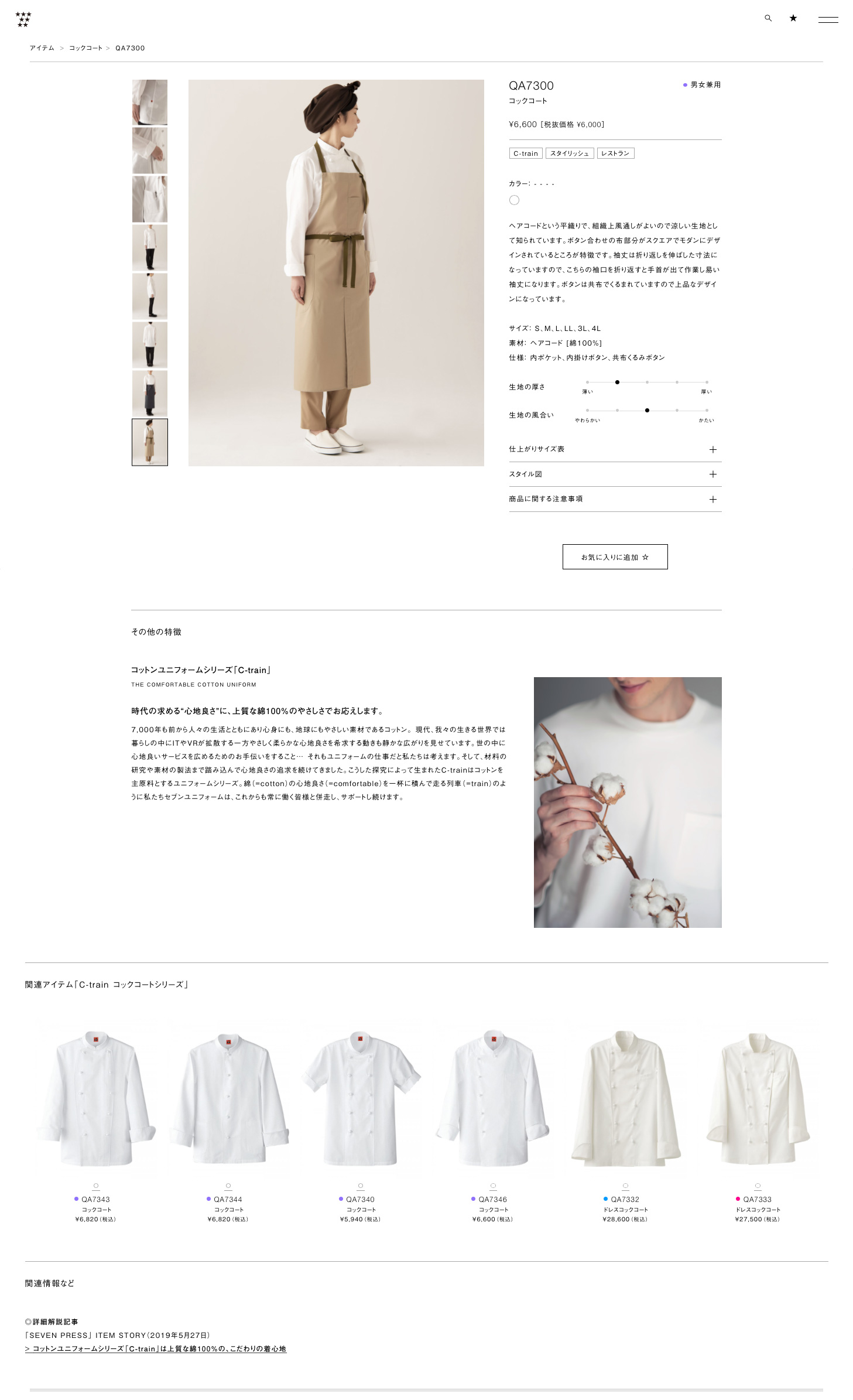853x1400 pixels.
Task: Open the hamburger menu lines
Action: point(828,20)
